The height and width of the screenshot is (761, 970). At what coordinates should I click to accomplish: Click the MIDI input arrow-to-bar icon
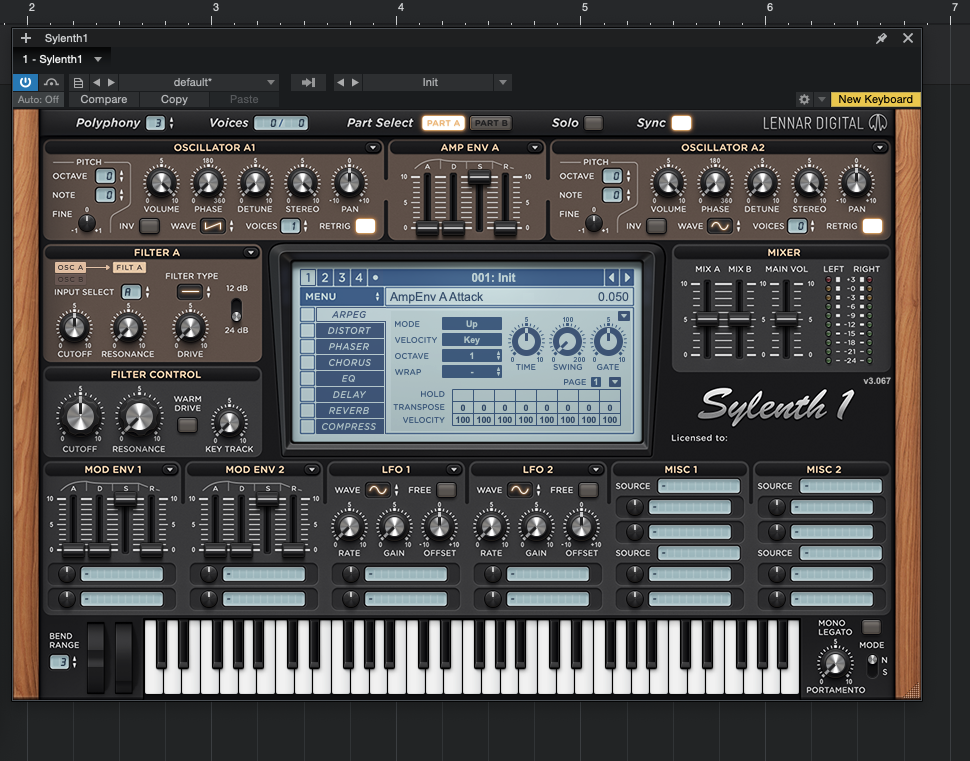pyautogui.click(x=308, y=82)
